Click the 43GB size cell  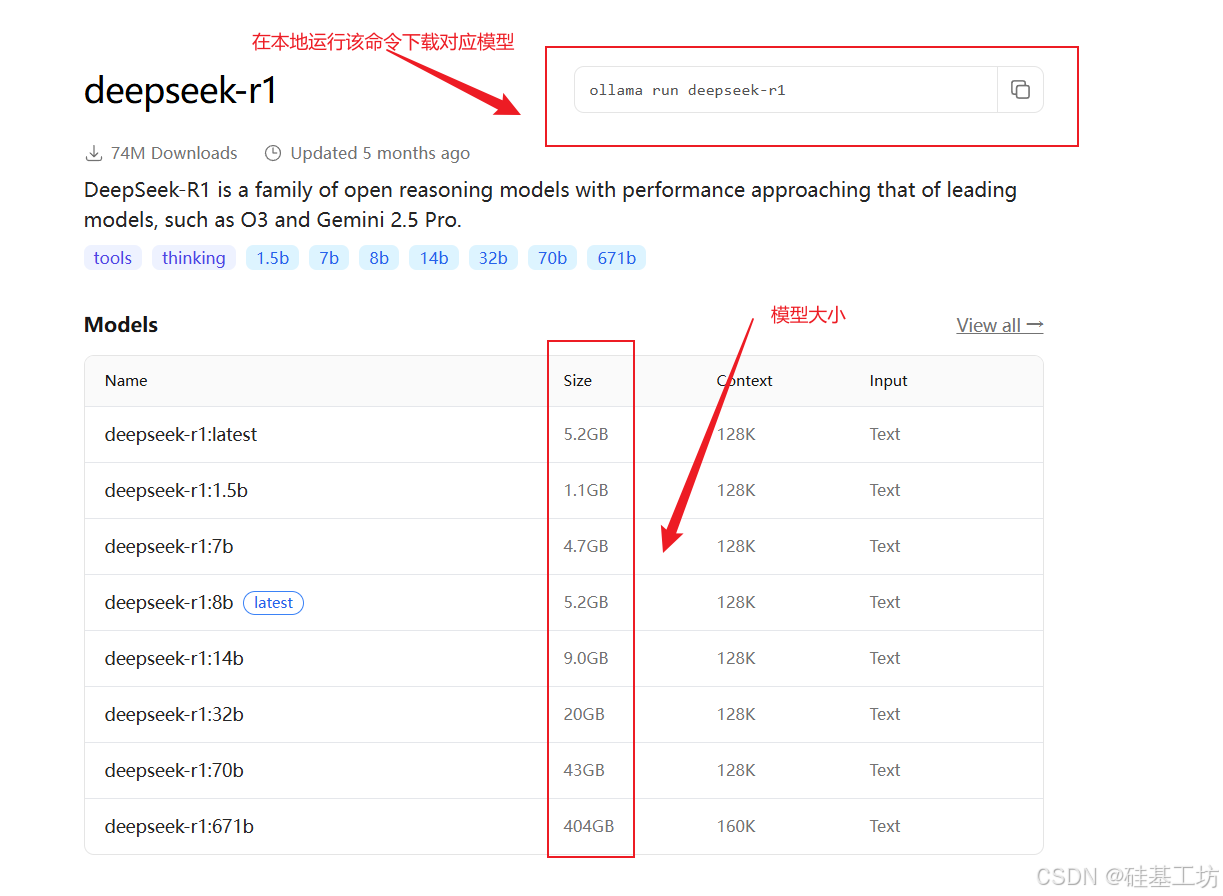click(x=584, y=770)
